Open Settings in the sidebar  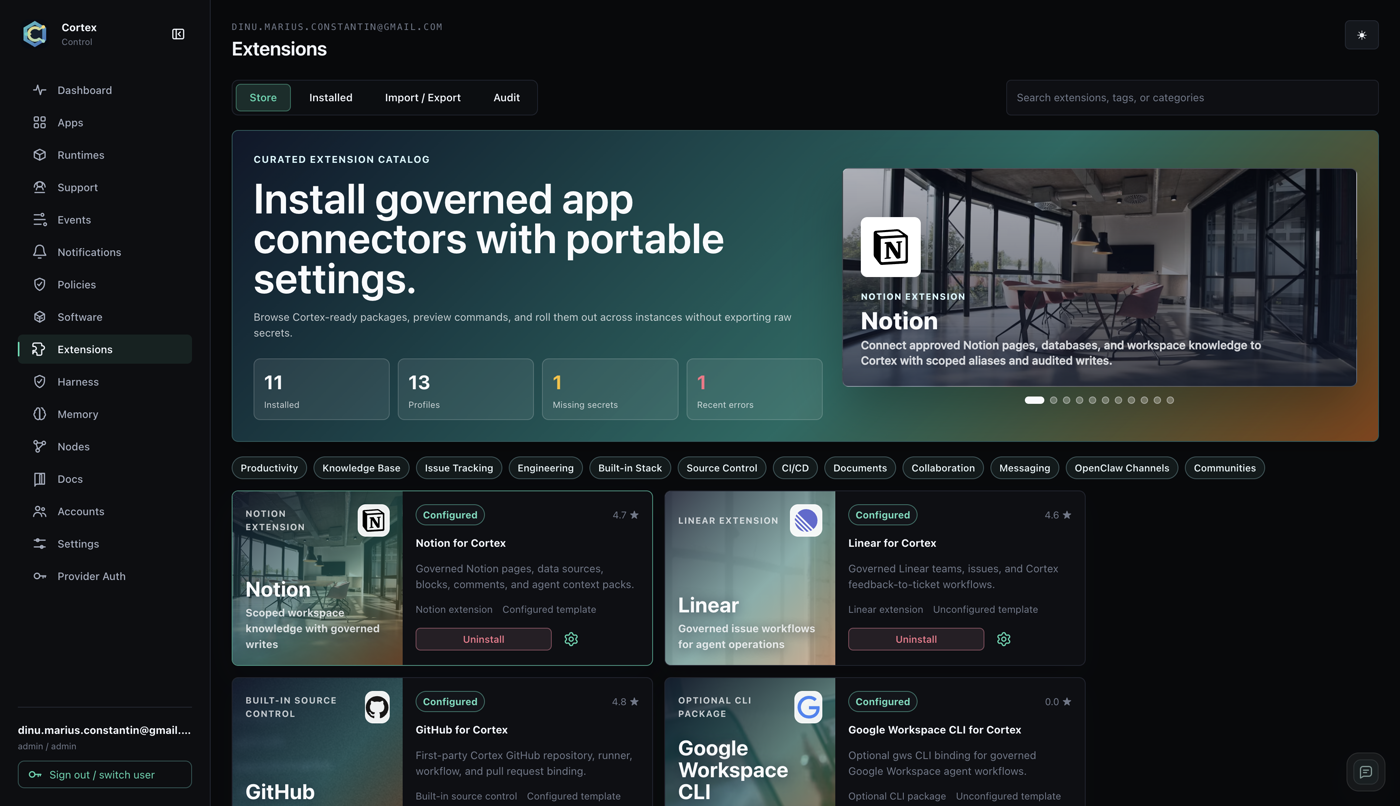105,544
